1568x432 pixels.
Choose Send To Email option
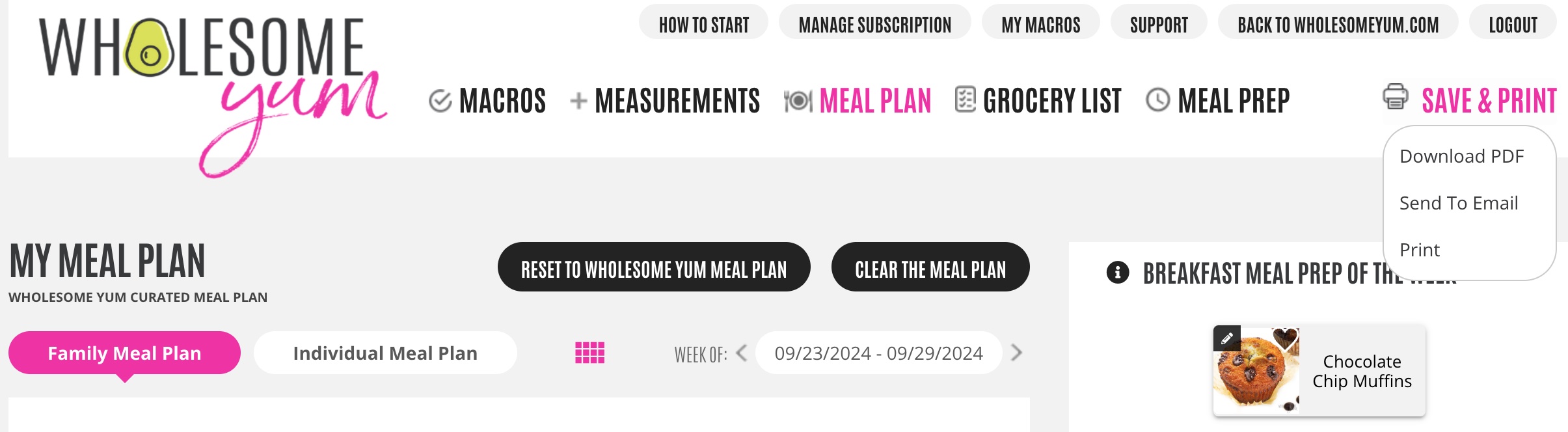(1459, 203)
